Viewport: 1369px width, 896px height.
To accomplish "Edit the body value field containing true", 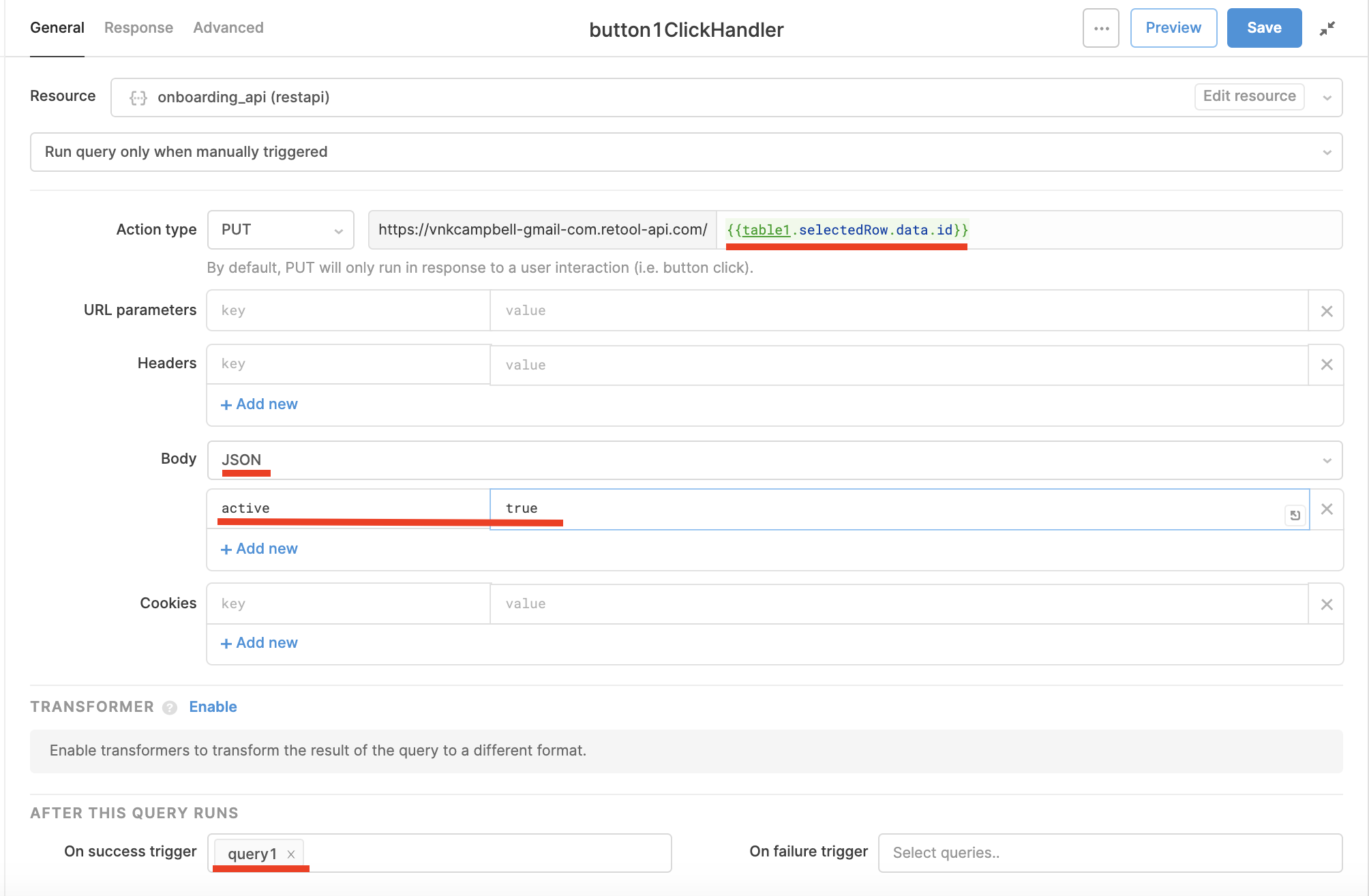I will 899,509.
